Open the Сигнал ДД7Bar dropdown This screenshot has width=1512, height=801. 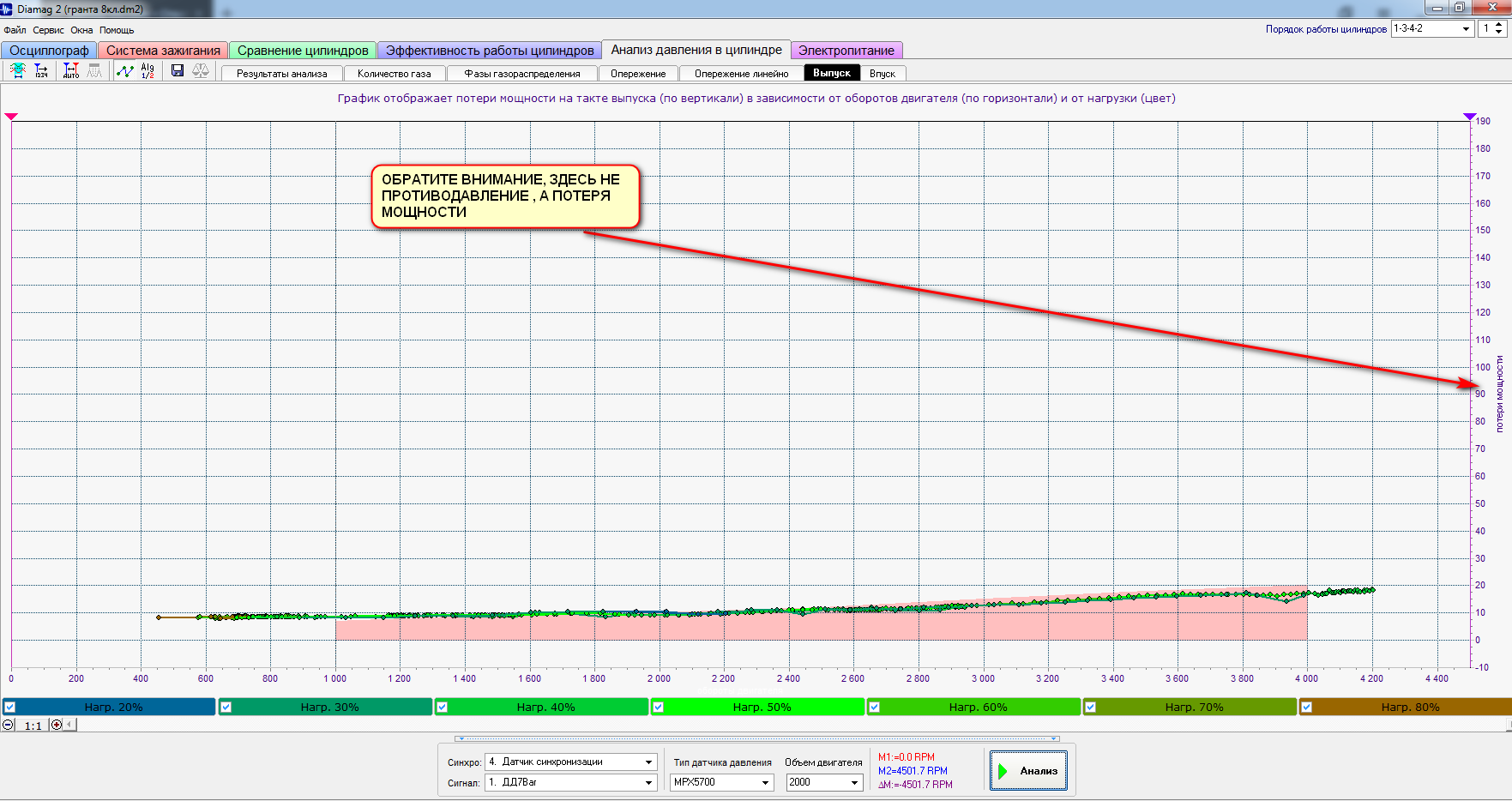648,782
